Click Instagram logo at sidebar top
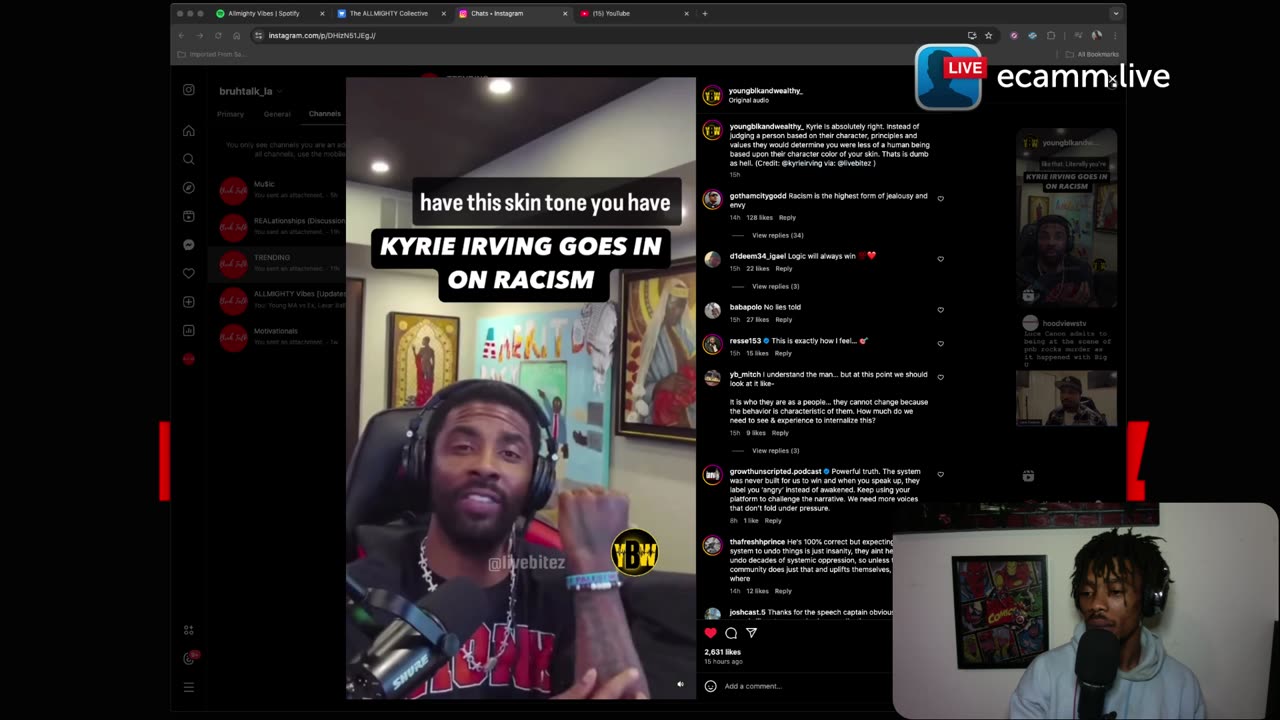Screen dimensions: 1280x720 coord(188,90)
